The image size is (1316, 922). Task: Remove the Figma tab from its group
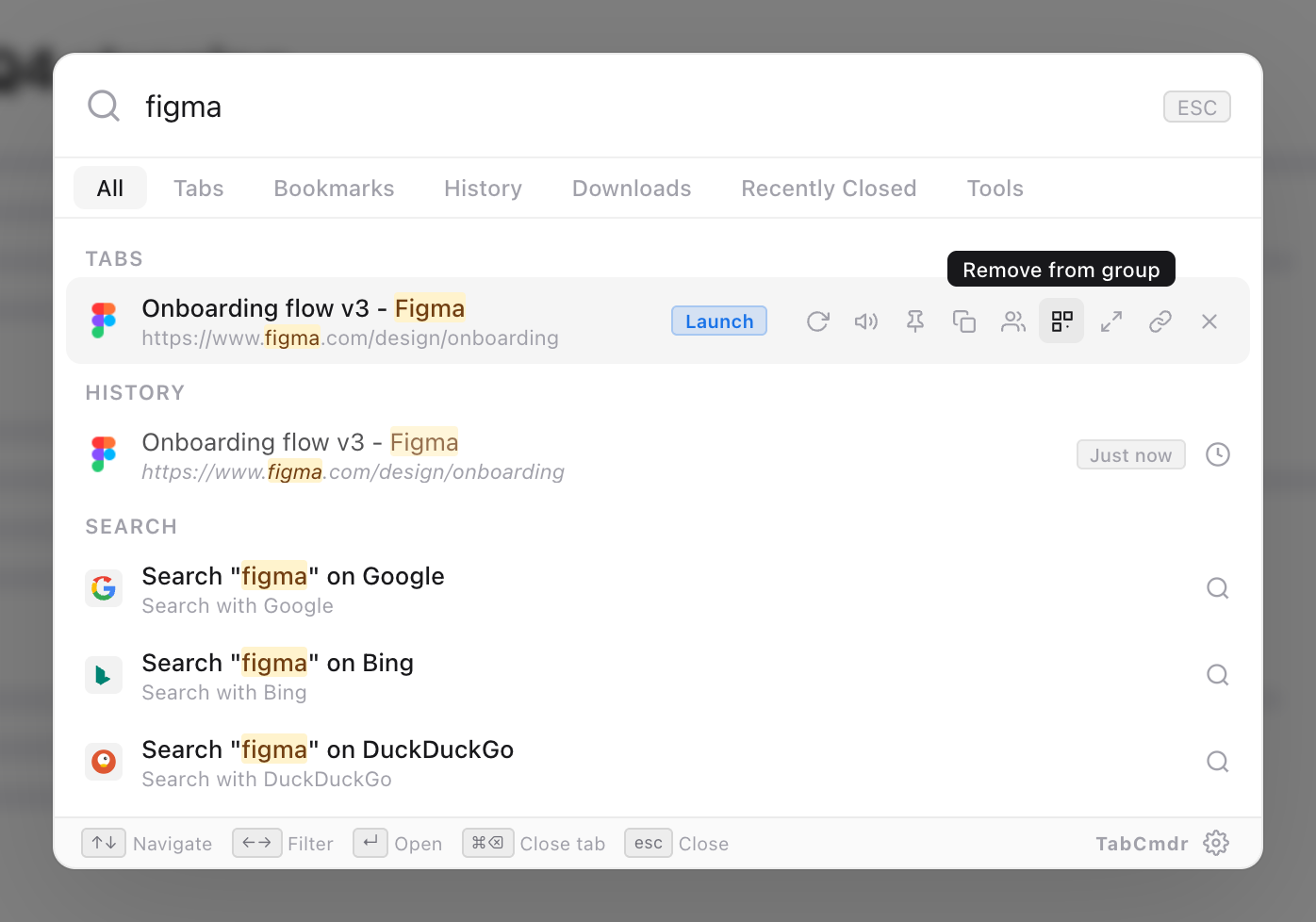point(1061,321)
